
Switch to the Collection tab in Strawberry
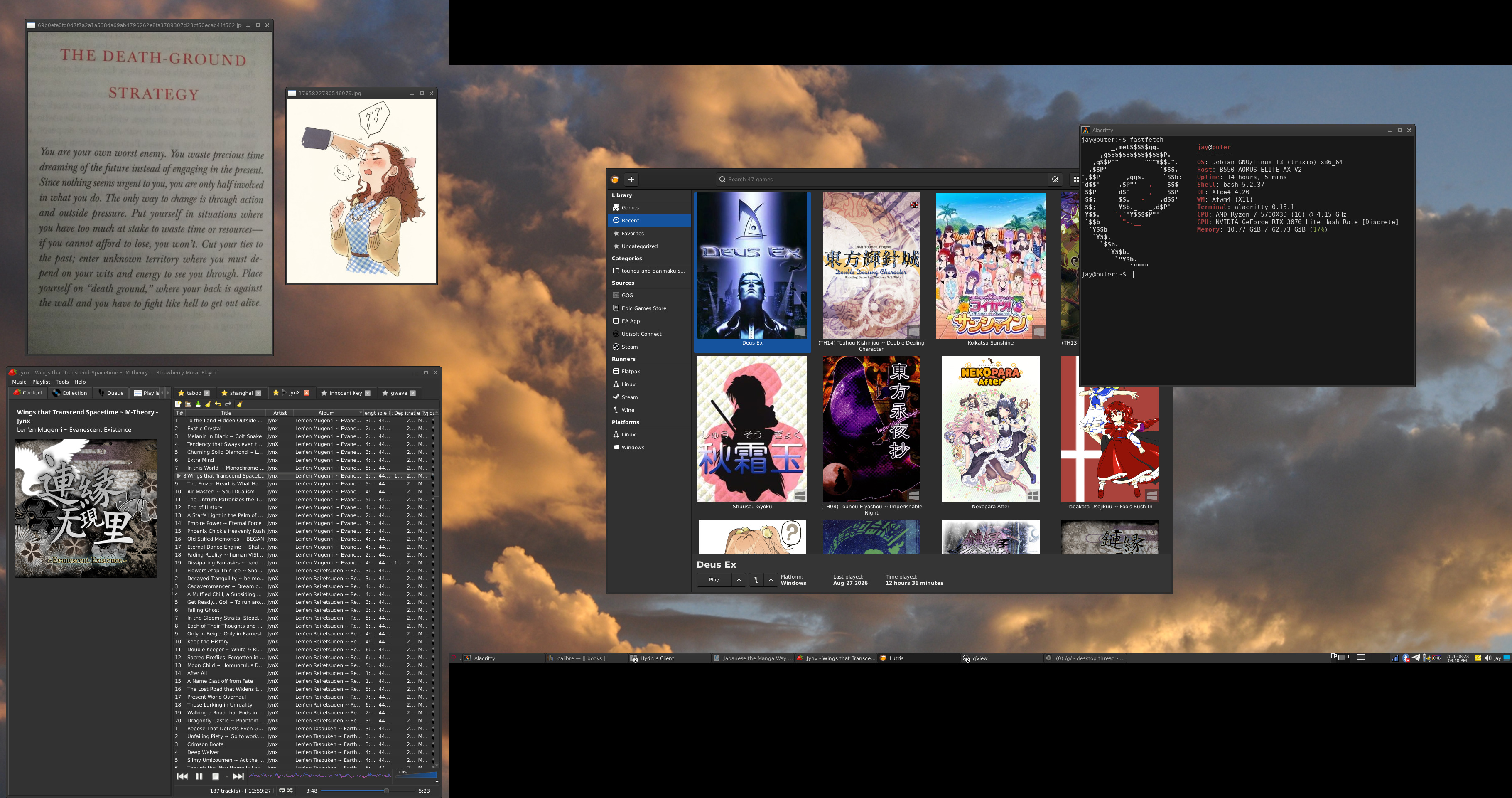[x=70, y=393]
